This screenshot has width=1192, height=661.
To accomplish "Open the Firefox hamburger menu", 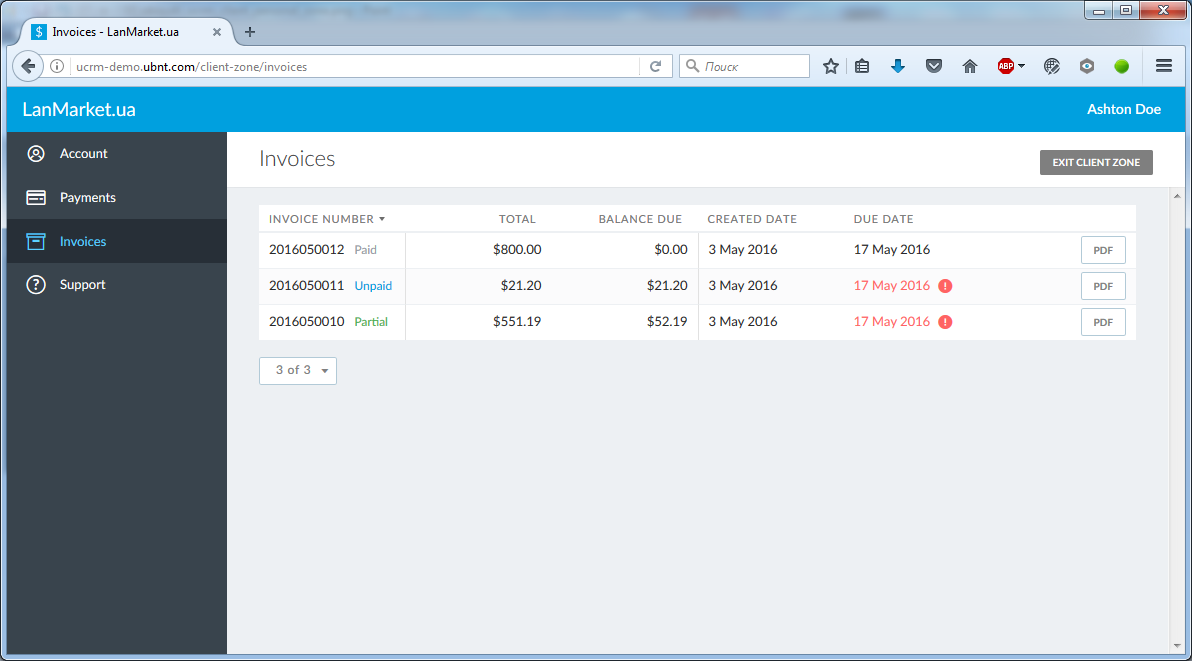I will [x=1163, y=66].
